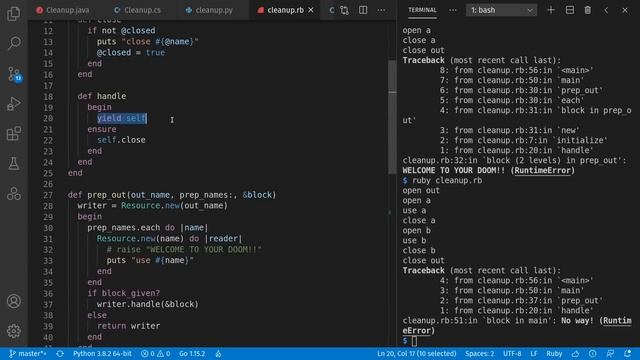Open the Accounts menu in activity bar
640x360 pixels.
pos(13,301)
